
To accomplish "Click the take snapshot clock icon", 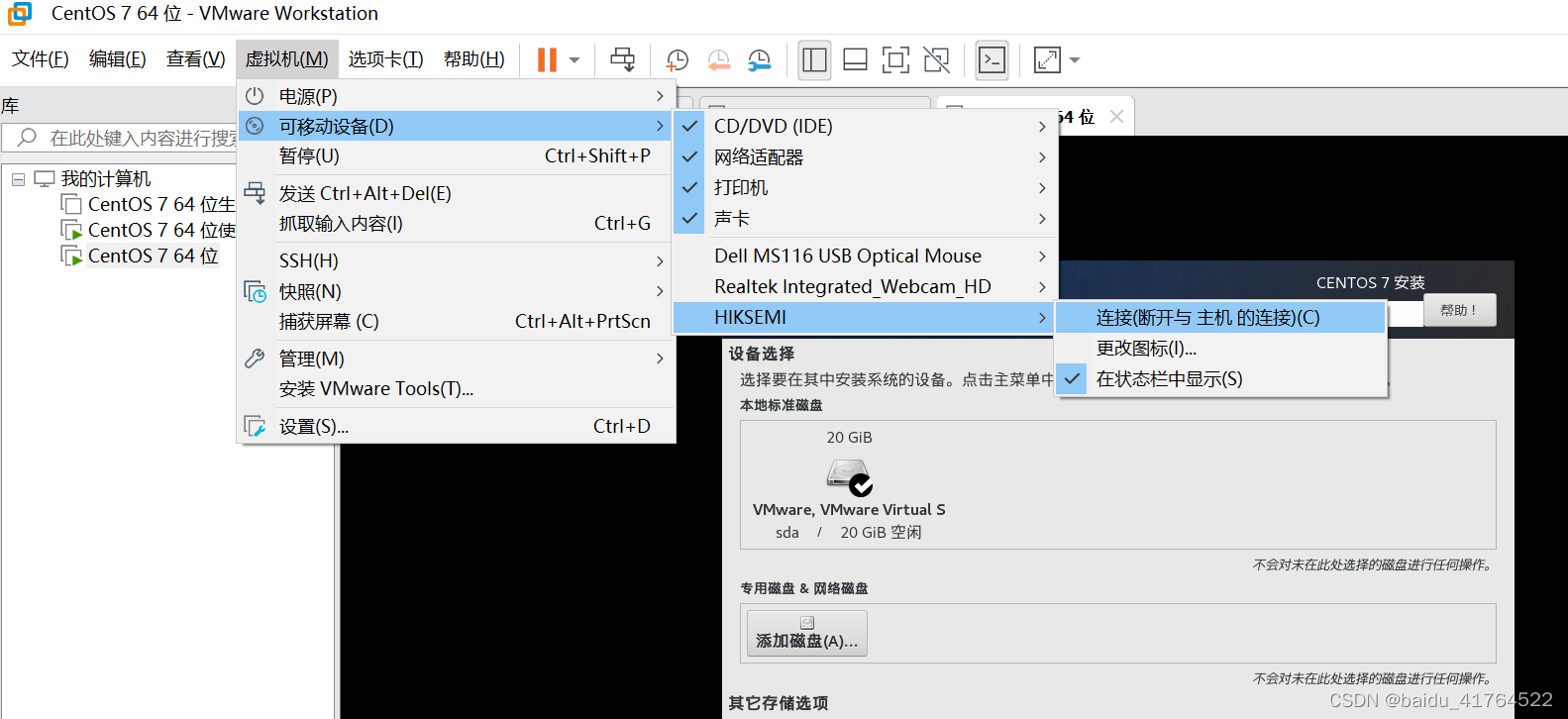I will pyautogui.click(x=678, y=60).
